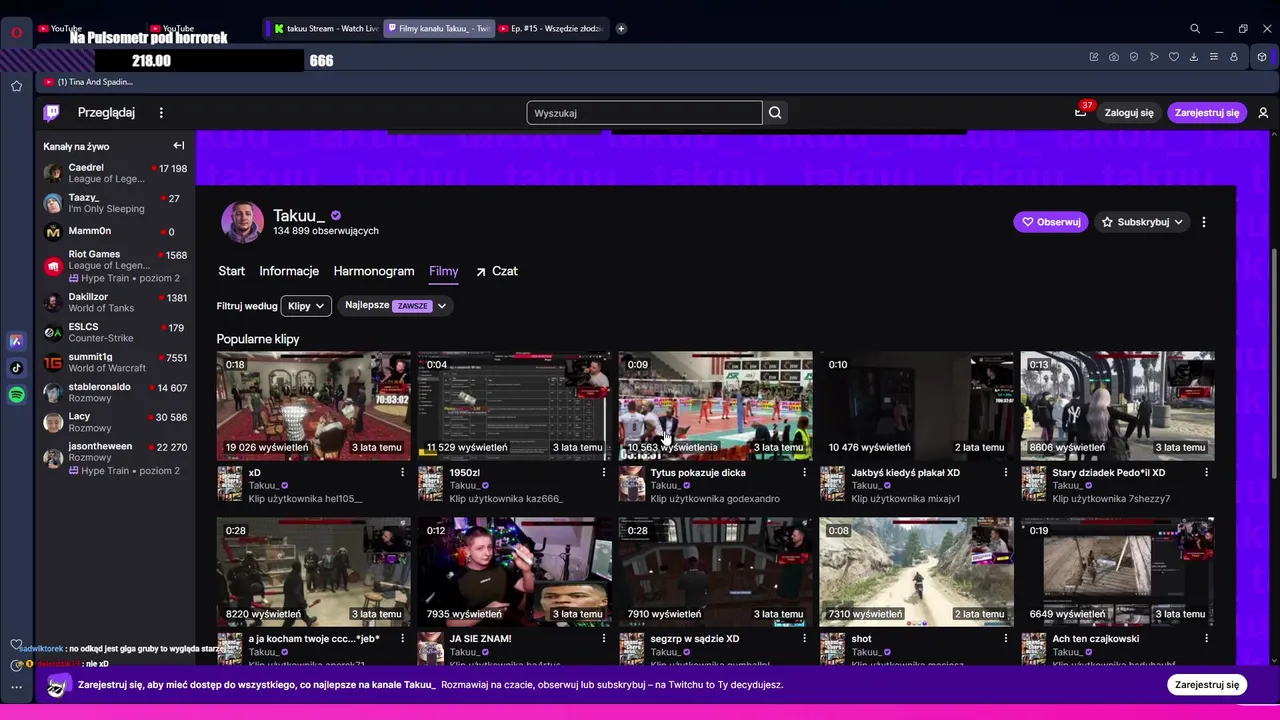
Task: Switch to the Start channel tab
Action: (x=231, y=271)
